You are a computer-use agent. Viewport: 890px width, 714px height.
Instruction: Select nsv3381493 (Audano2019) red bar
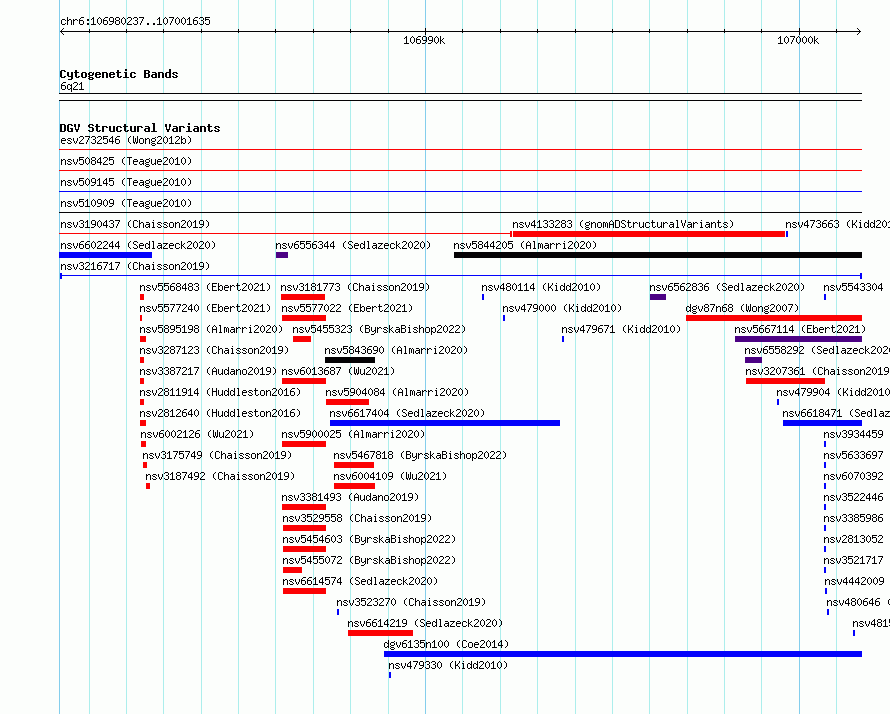304,507
